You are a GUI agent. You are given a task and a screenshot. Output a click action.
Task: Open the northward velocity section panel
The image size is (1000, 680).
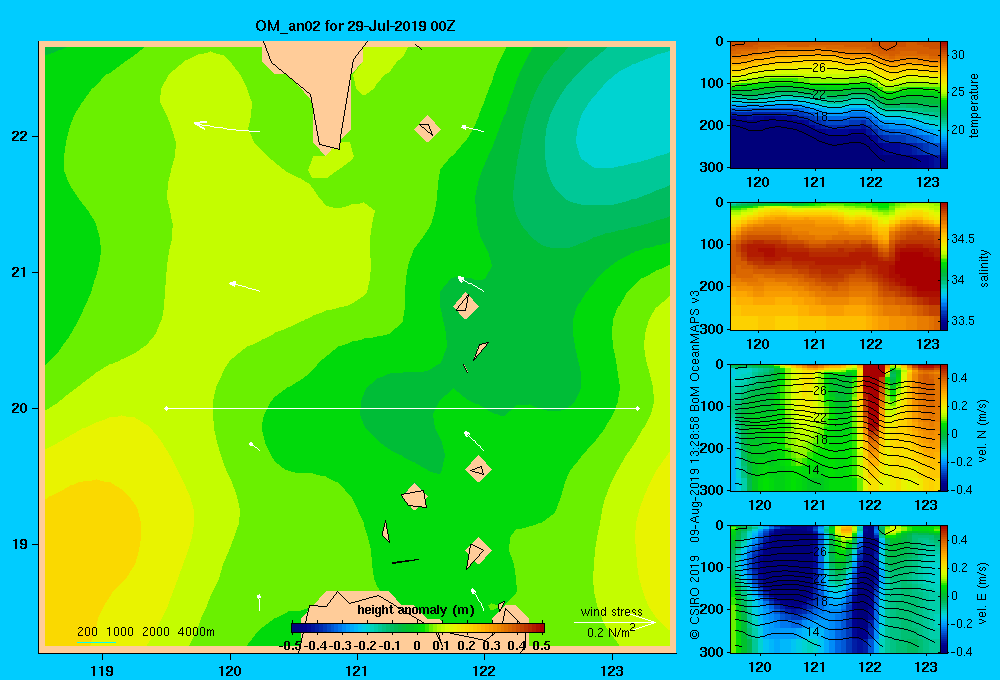click(x=835, y=428)
